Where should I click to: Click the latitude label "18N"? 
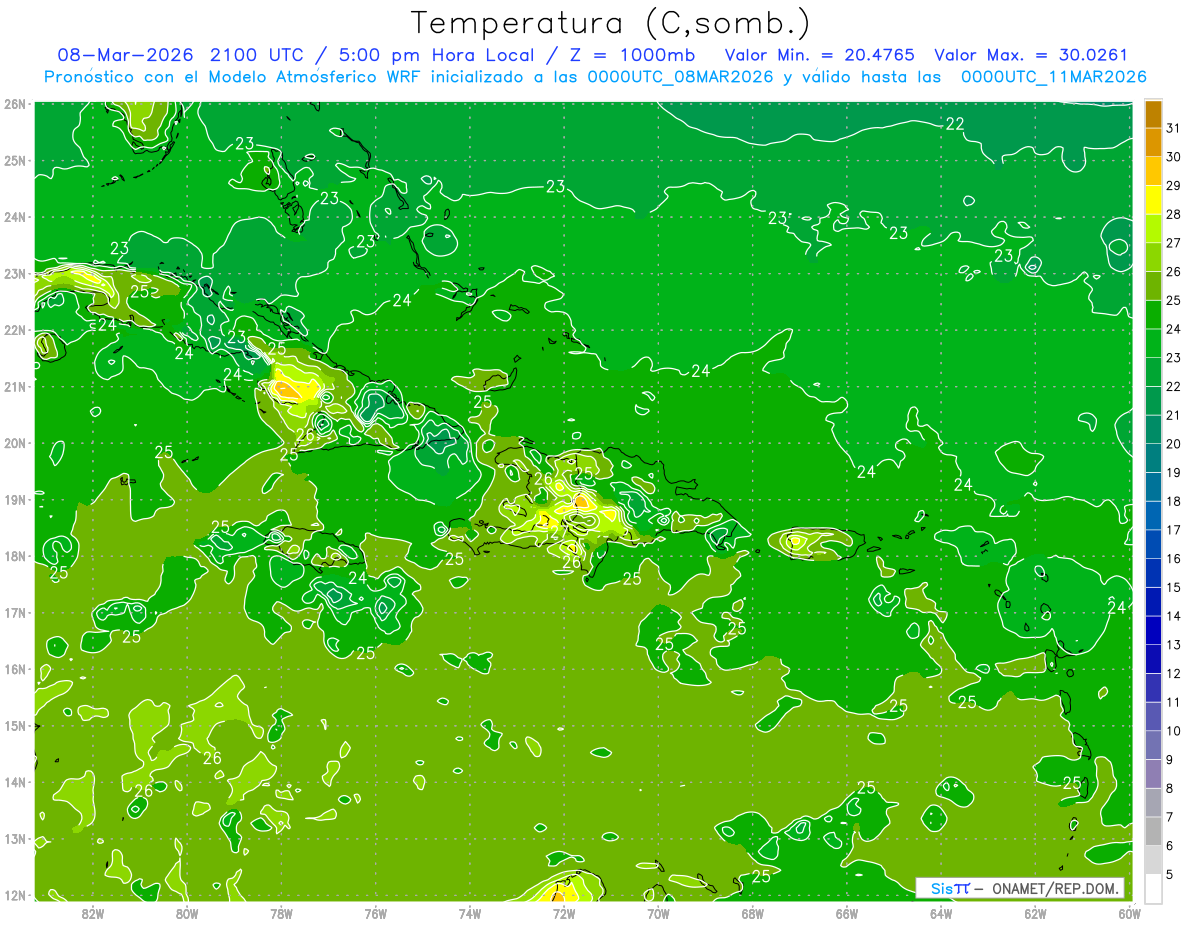point(16,556)
